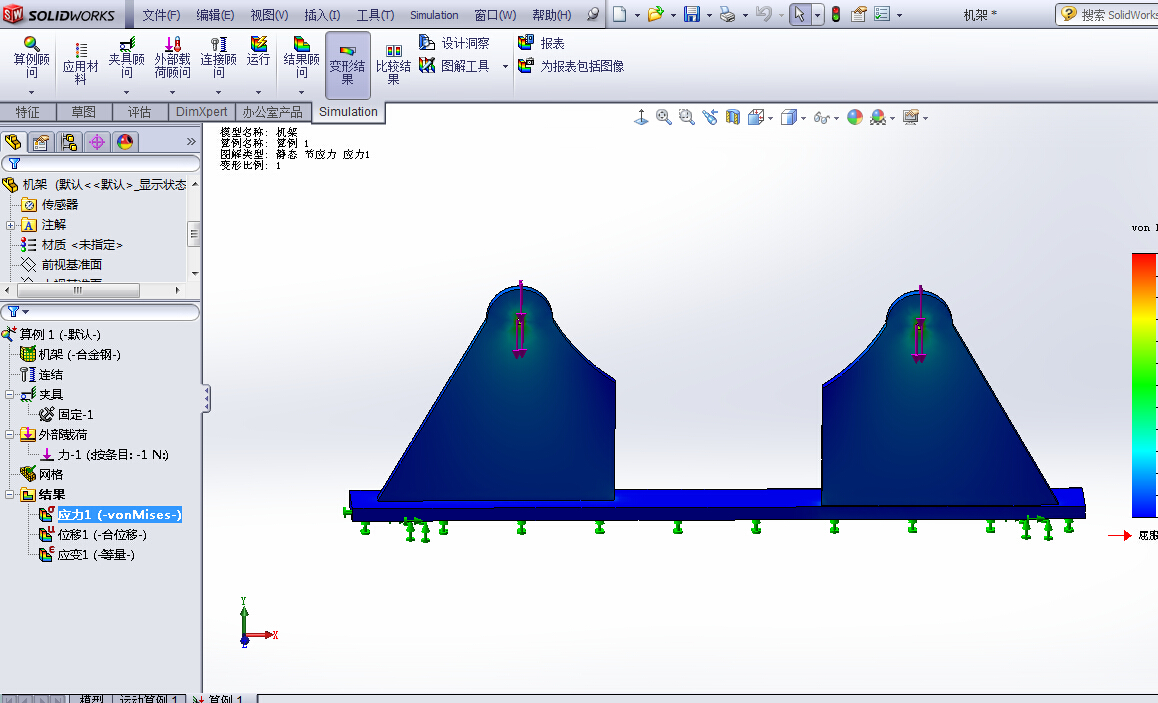The height and width of the screenshot is (703, 1158).
Task: Open the 文件(F) menu
Action: tap(161, 15)
